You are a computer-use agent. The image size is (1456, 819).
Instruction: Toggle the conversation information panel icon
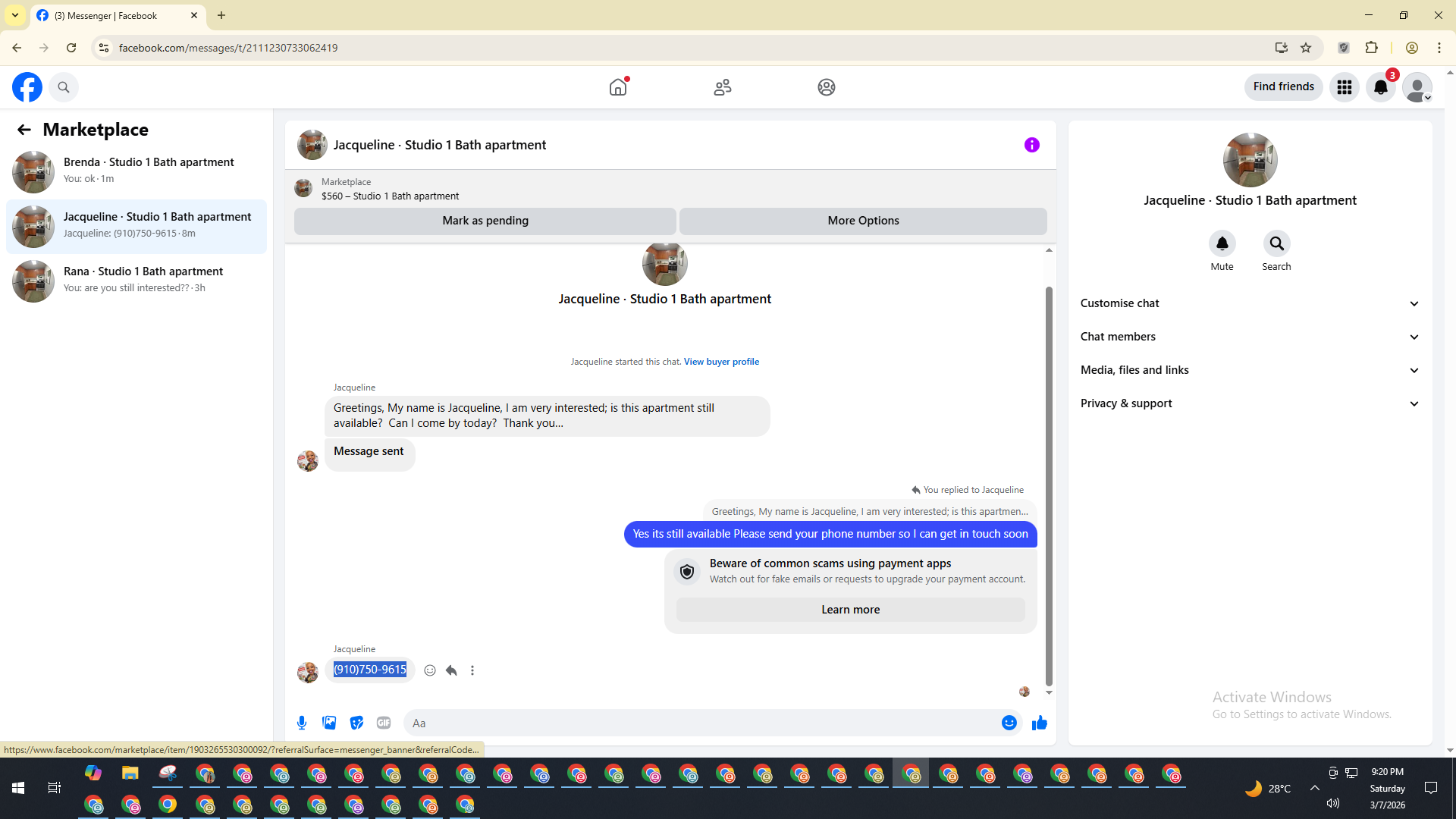click(x=1032, y=145)
